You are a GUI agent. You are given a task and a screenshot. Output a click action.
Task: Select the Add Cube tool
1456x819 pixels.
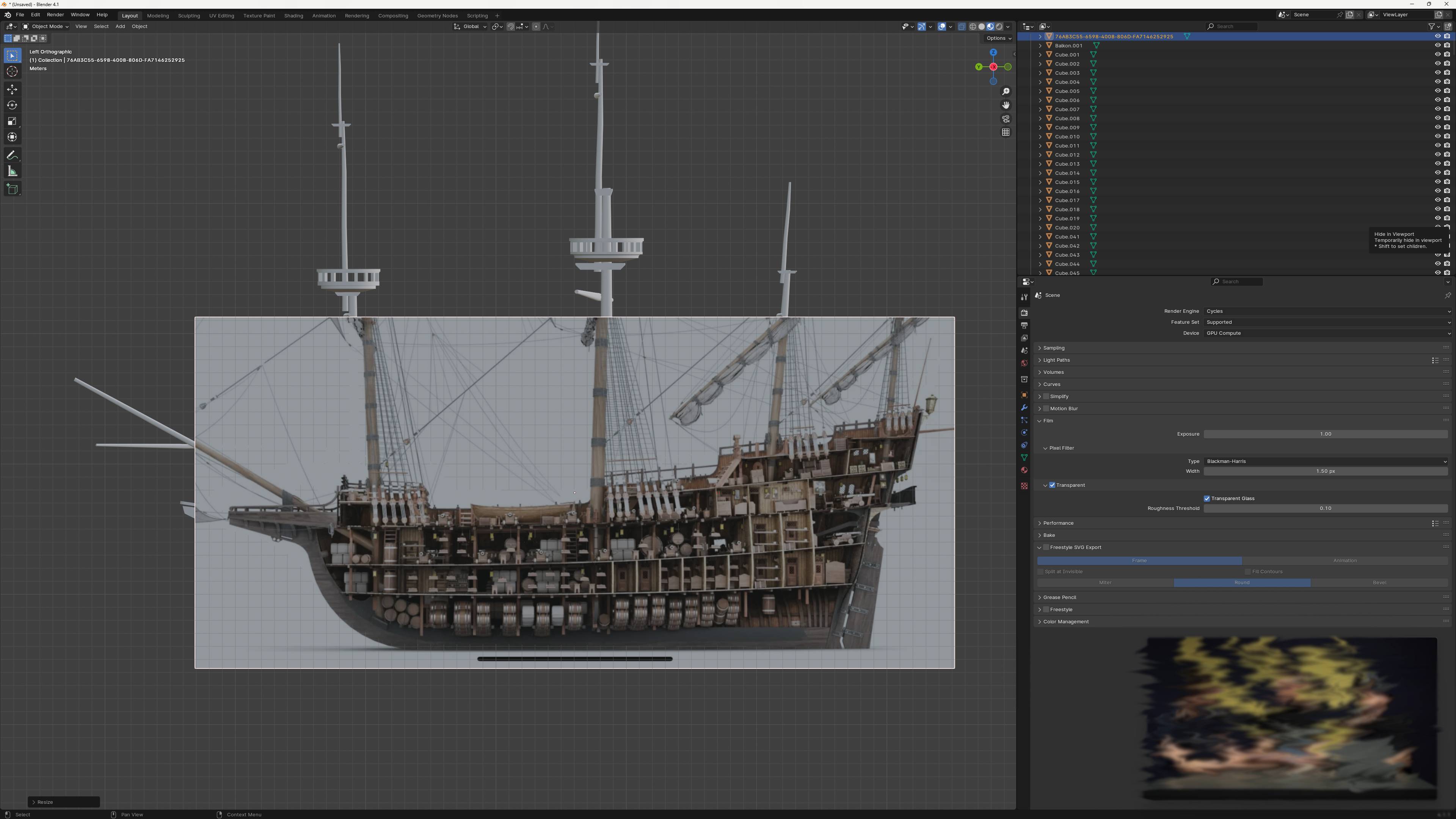pyautogui.click(x=12, y=189)
